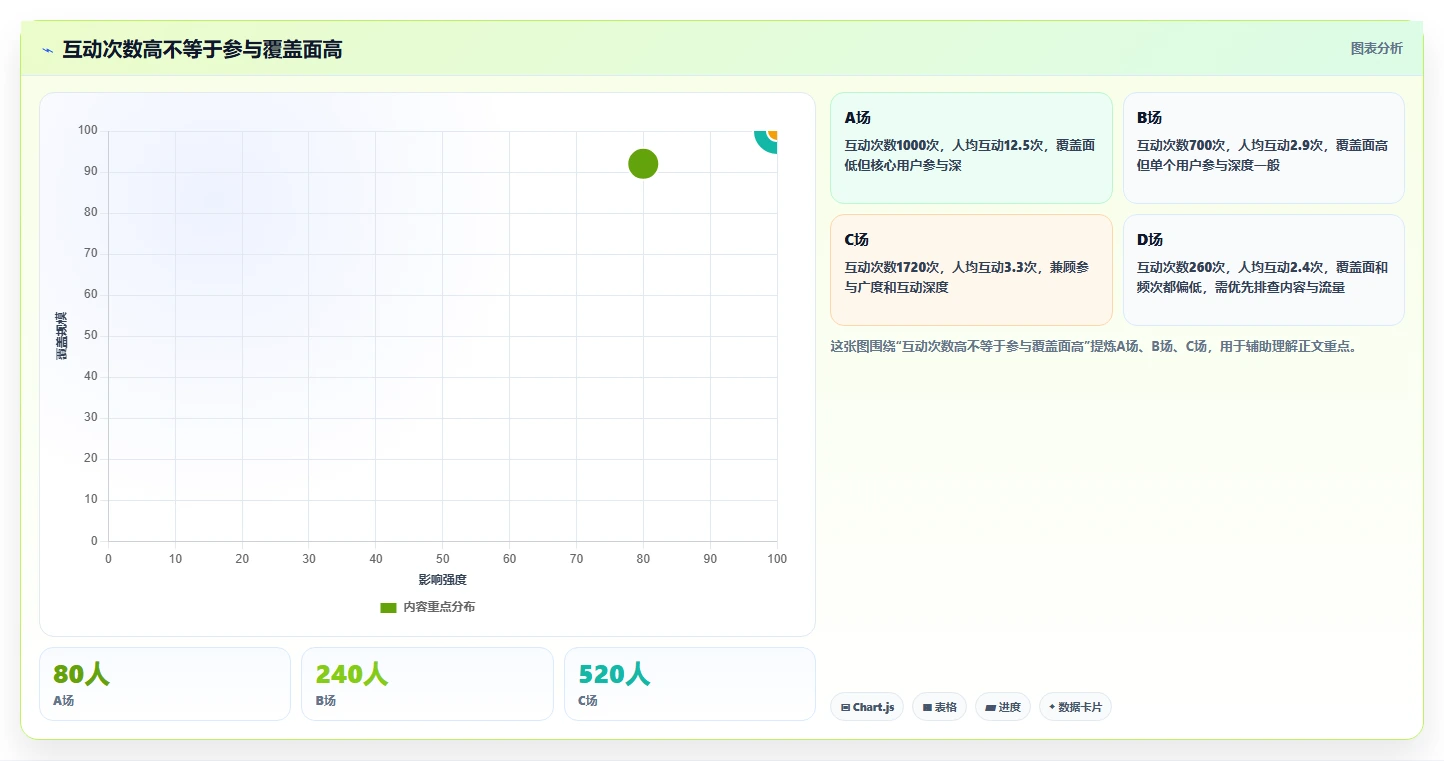
Task: Click the Chart.js tag
Action: [x=867, y=707]
